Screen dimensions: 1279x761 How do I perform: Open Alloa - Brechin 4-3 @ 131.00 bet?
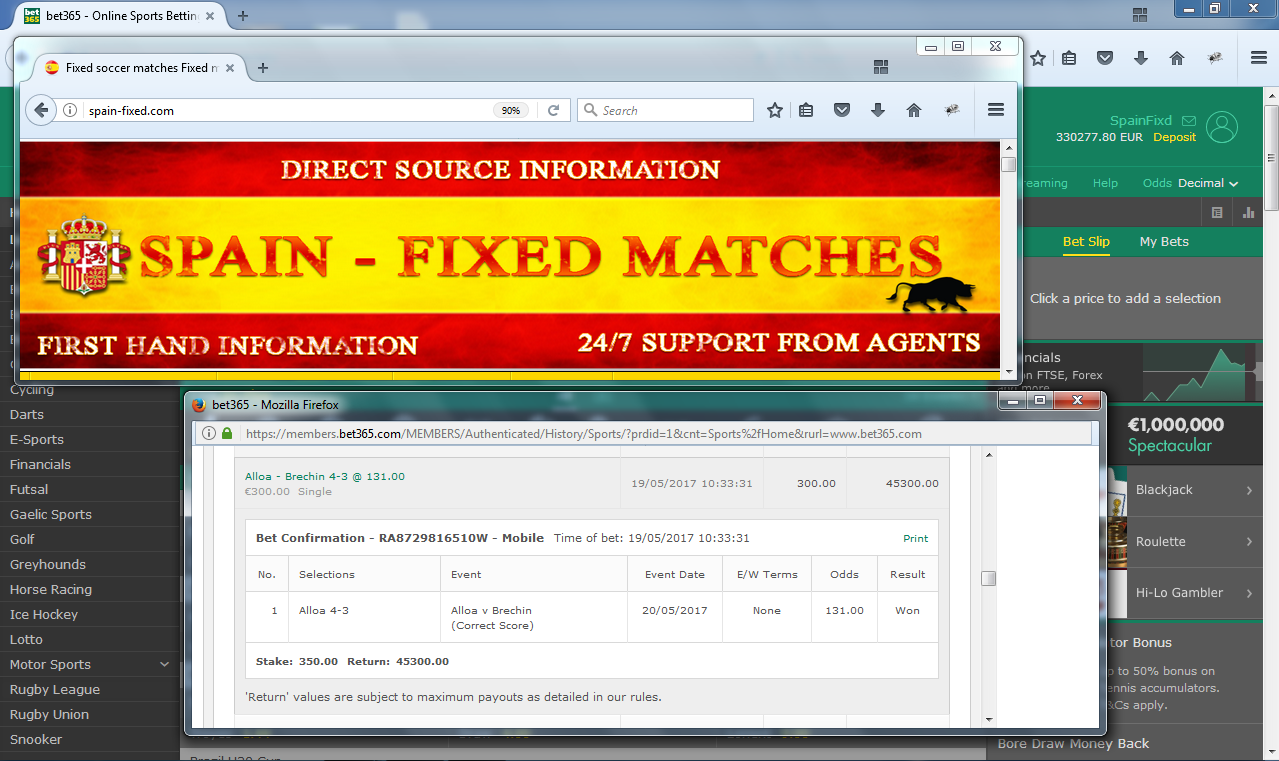325,476
